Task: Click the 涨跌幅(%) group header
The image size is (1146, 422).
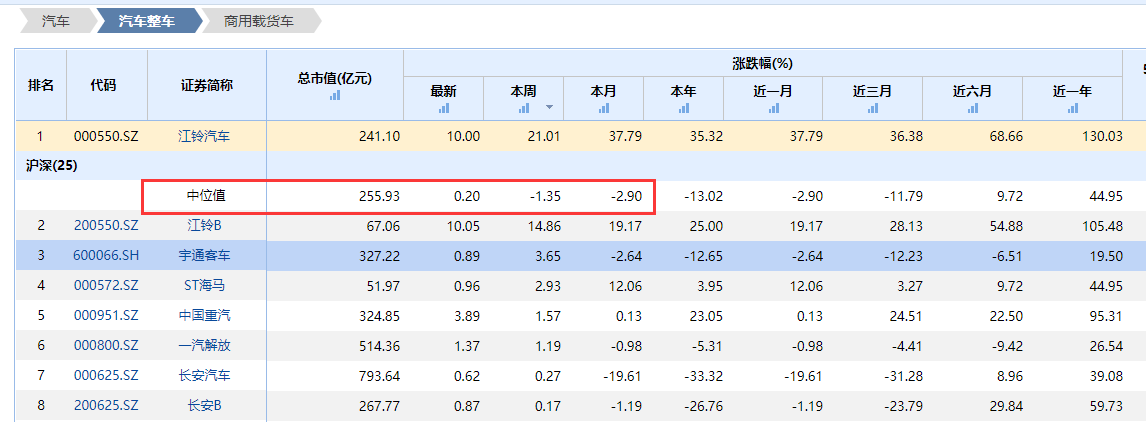Action: [x=762, y=64]
